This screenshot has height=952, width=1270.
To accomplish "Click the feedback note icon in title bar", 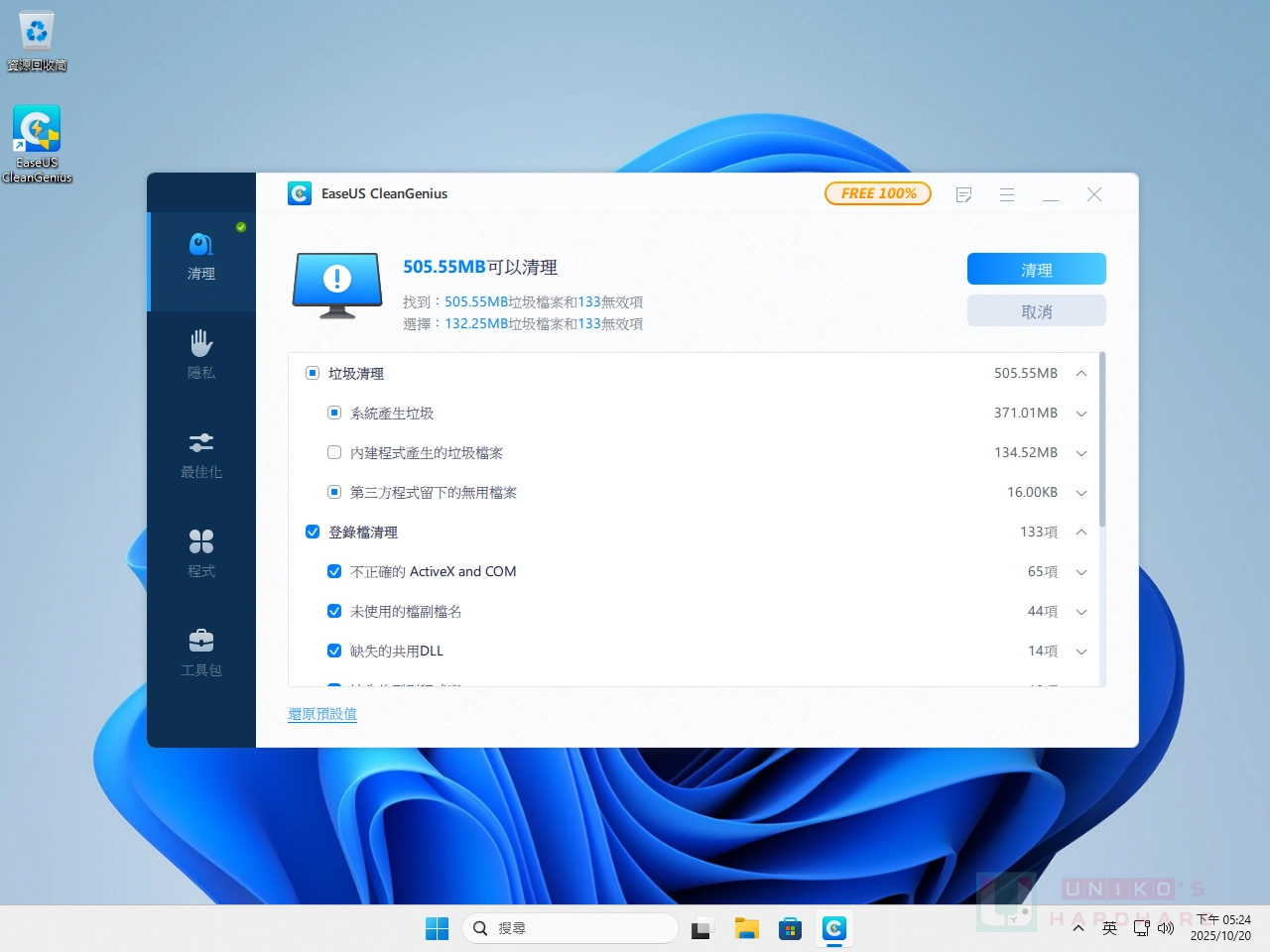I will pos(963,195).
